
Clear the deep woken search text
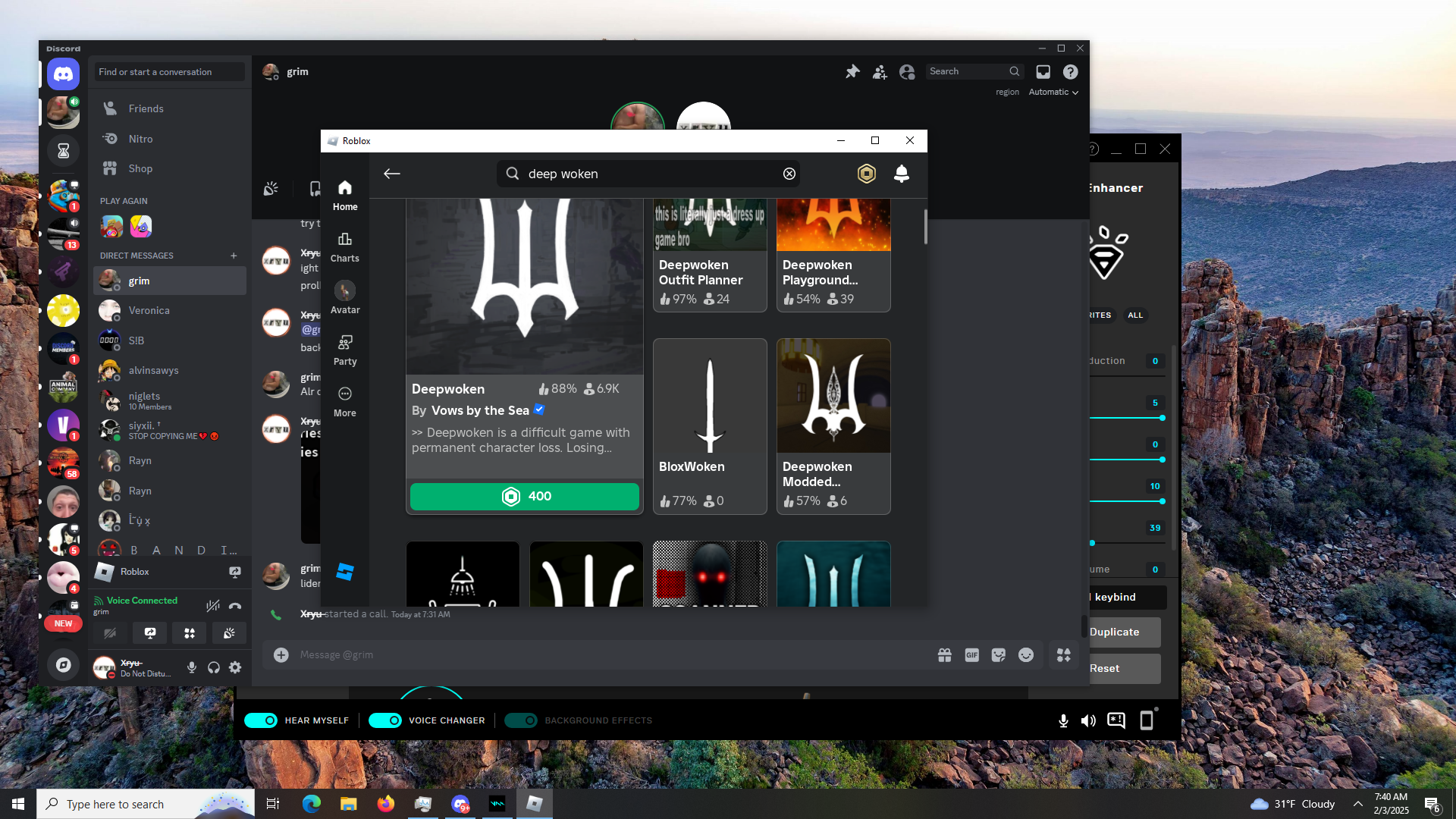point(789,174)
